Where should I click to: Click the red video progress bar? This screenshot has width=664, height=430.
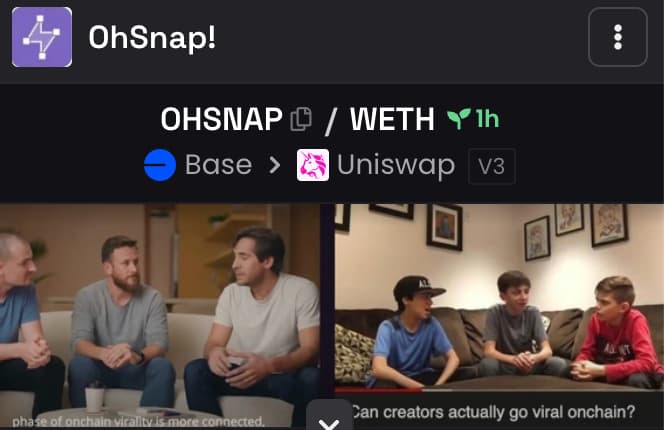point(379,389)
